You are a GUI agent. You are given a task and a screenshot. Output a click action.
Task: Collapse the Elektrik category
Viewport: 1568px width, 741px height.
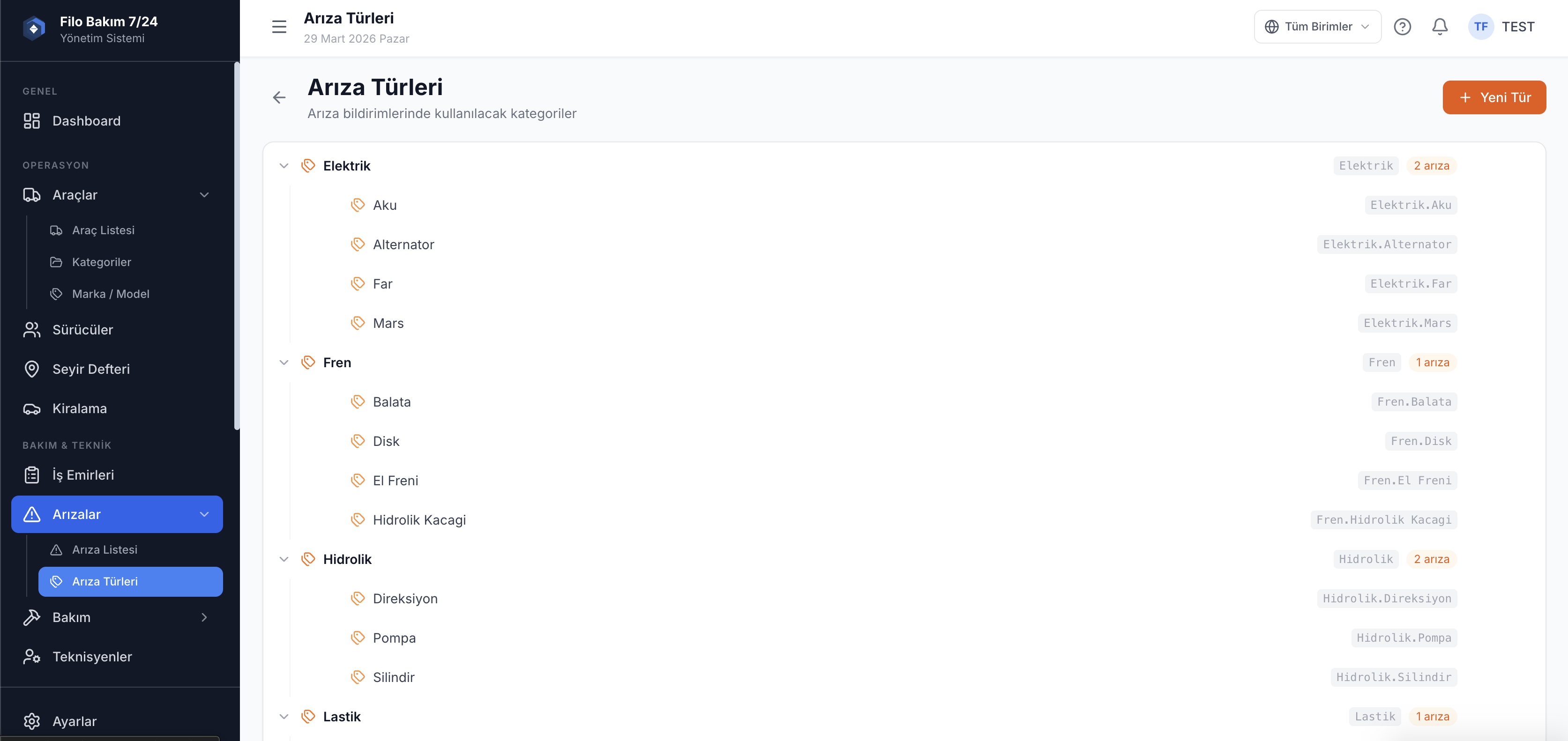coord(284,166)
